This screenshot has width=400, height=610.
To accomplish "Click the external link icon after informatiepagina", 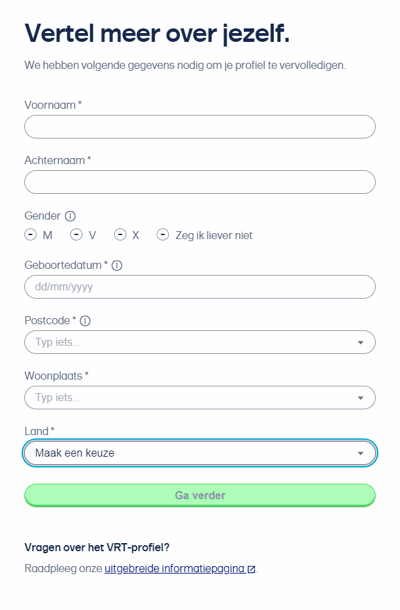I will [x=251, y=569].
